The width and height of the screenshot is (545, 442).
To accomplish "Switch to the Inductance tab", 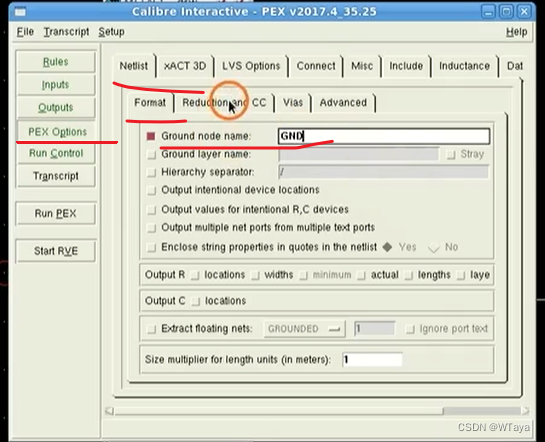I will click(464, 66).
